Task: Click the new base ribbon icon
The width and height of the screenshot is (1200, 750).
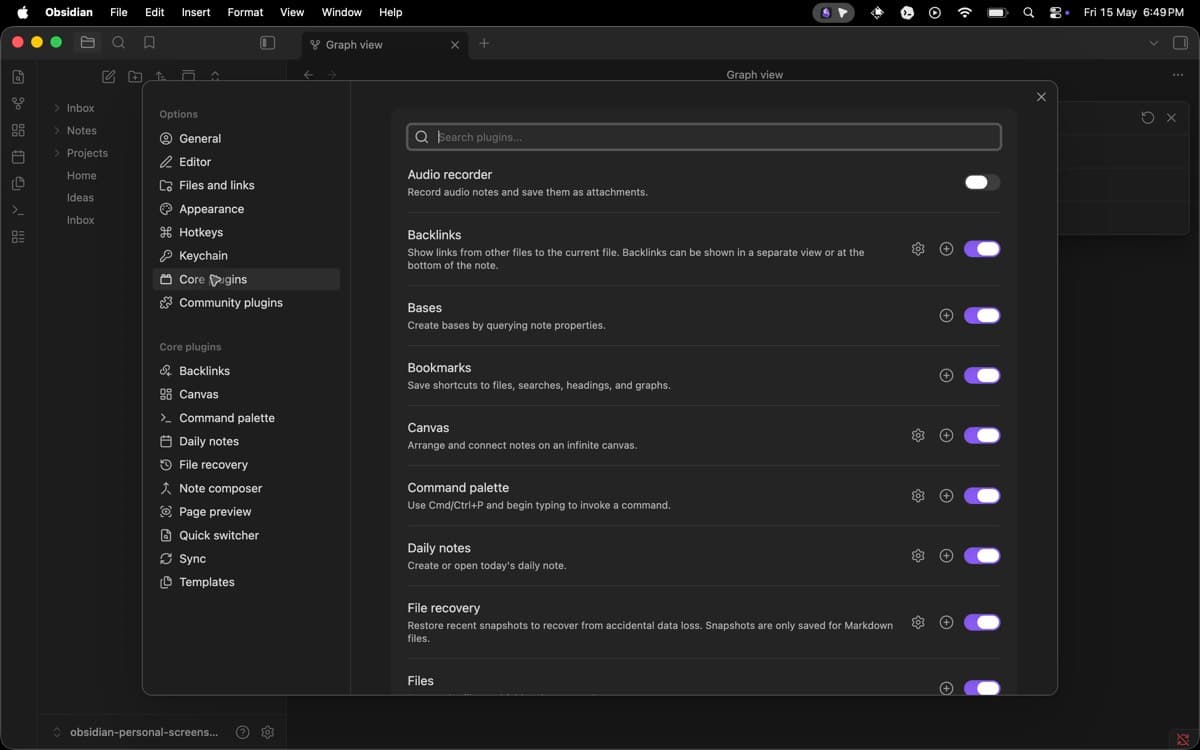Action: click(18, 237)
